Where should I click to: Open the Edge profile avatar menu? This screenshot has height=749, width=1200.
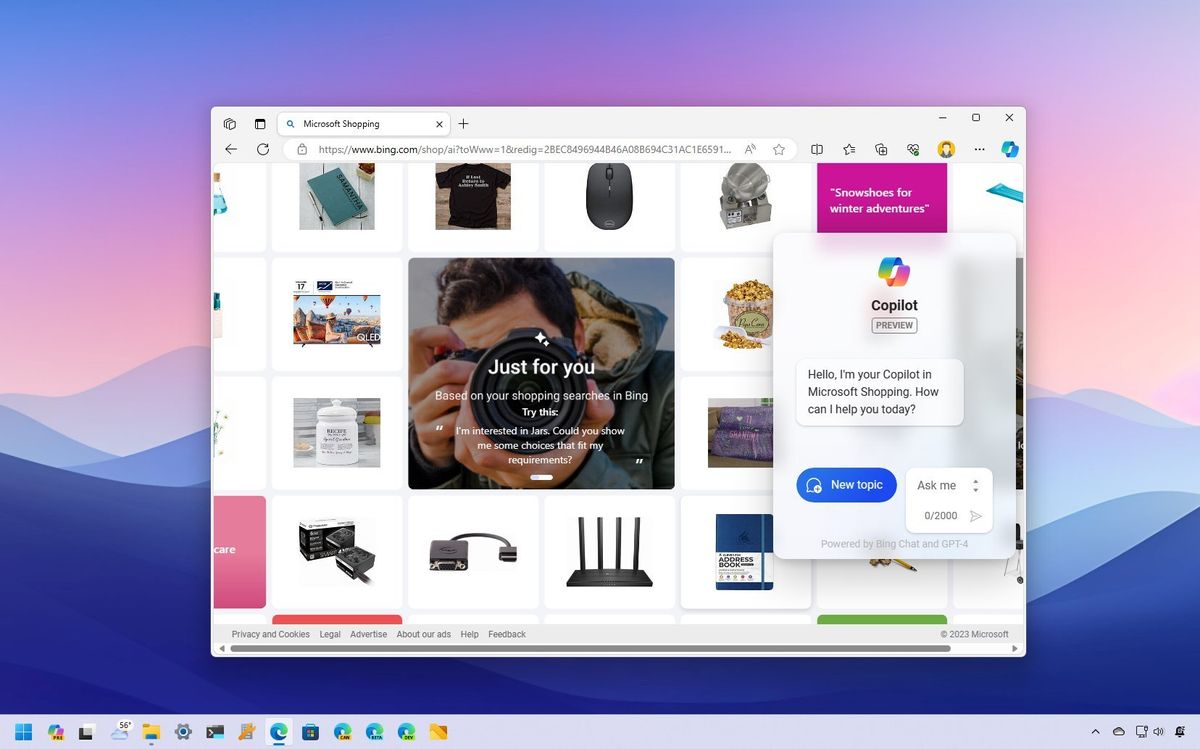(x=946, y=149)
